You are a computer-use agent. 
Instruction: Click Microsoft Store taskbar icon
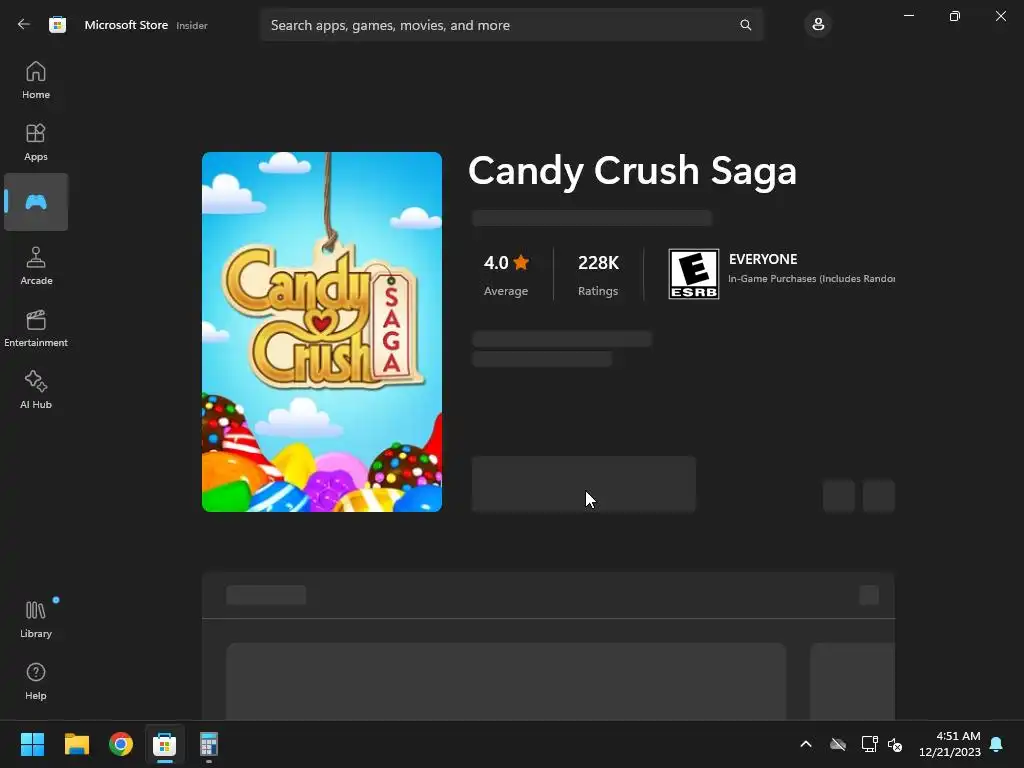point(165,744)
